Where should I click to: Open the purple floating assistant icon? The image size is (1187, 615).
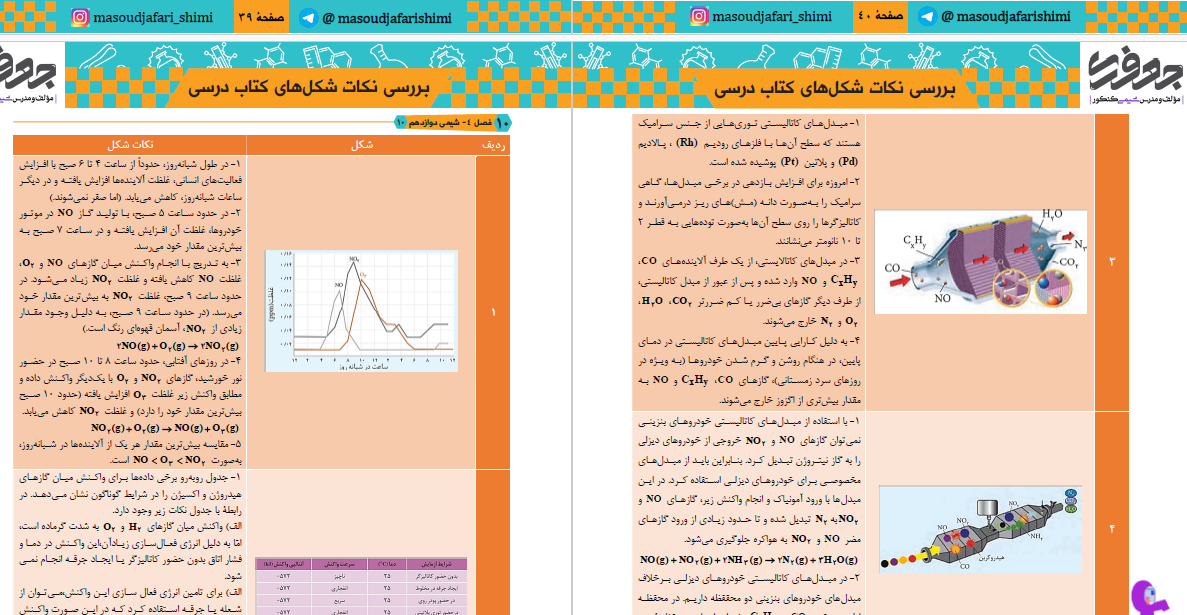point(1151,598)
